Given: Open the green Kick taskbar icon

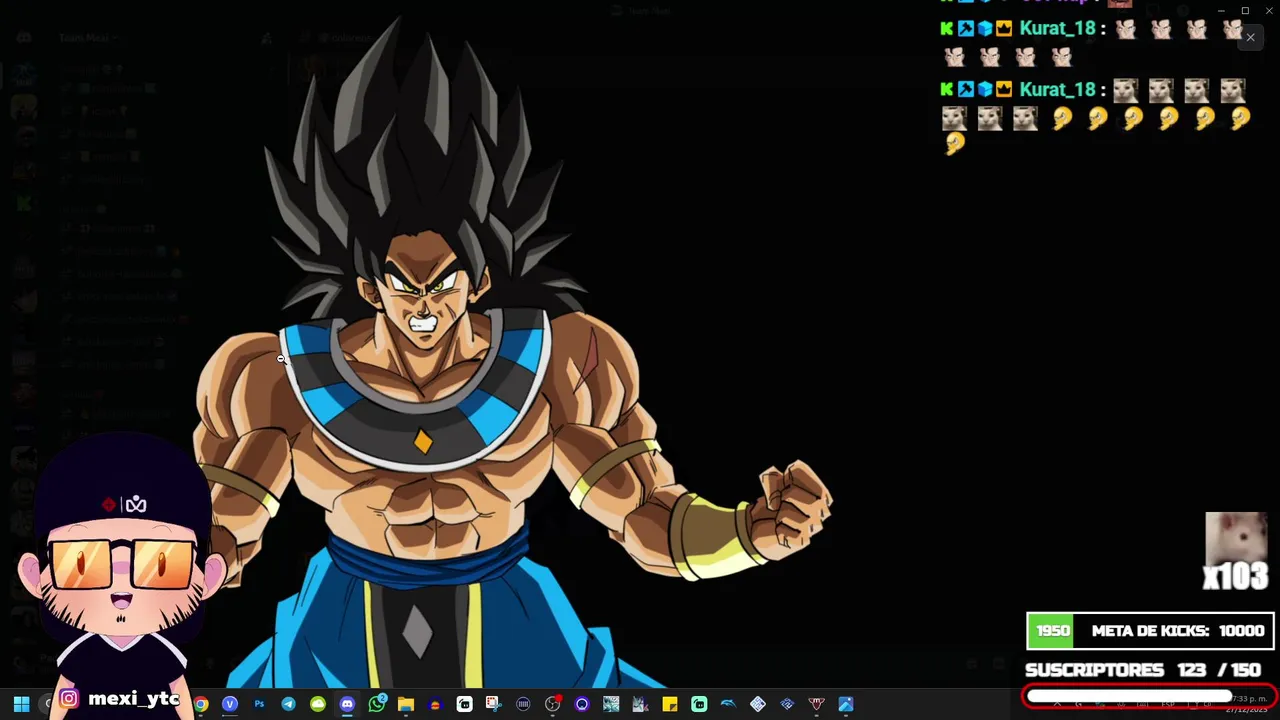Looking at the screenshot, I should pyautogui.click(x=699, y=704).
